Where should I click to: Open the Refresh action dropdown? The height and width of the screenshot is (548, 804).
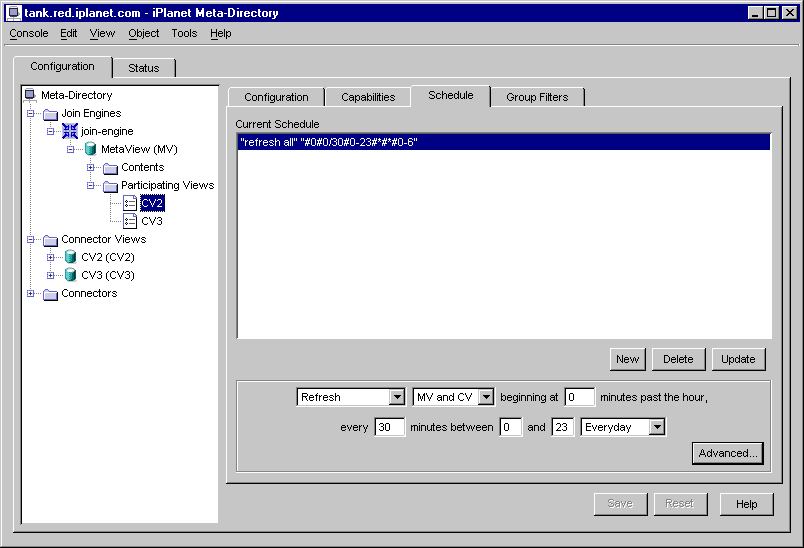click(396, 397)
